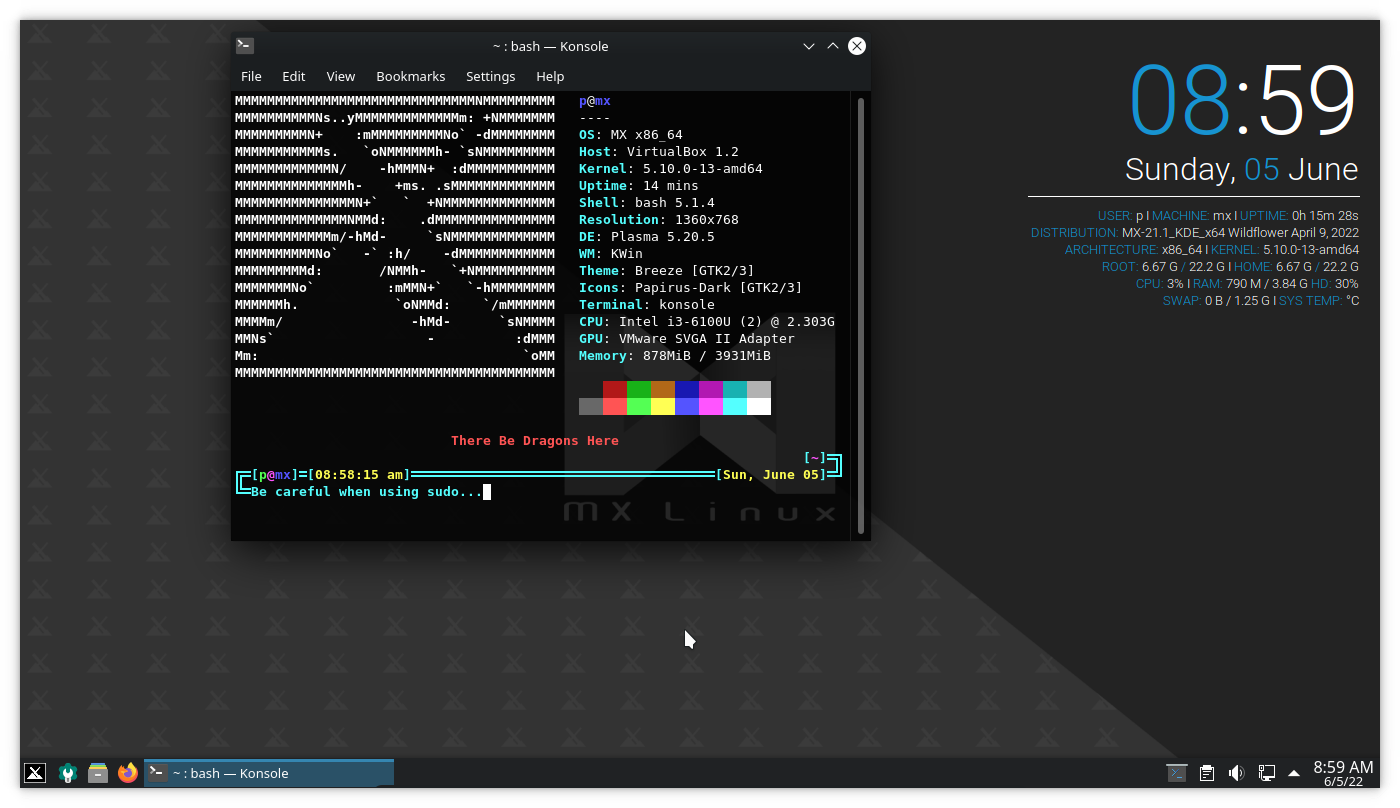Minimize the Konsole window
Viewport: 1400px width, 808px height.
click(x=809, y=46)
